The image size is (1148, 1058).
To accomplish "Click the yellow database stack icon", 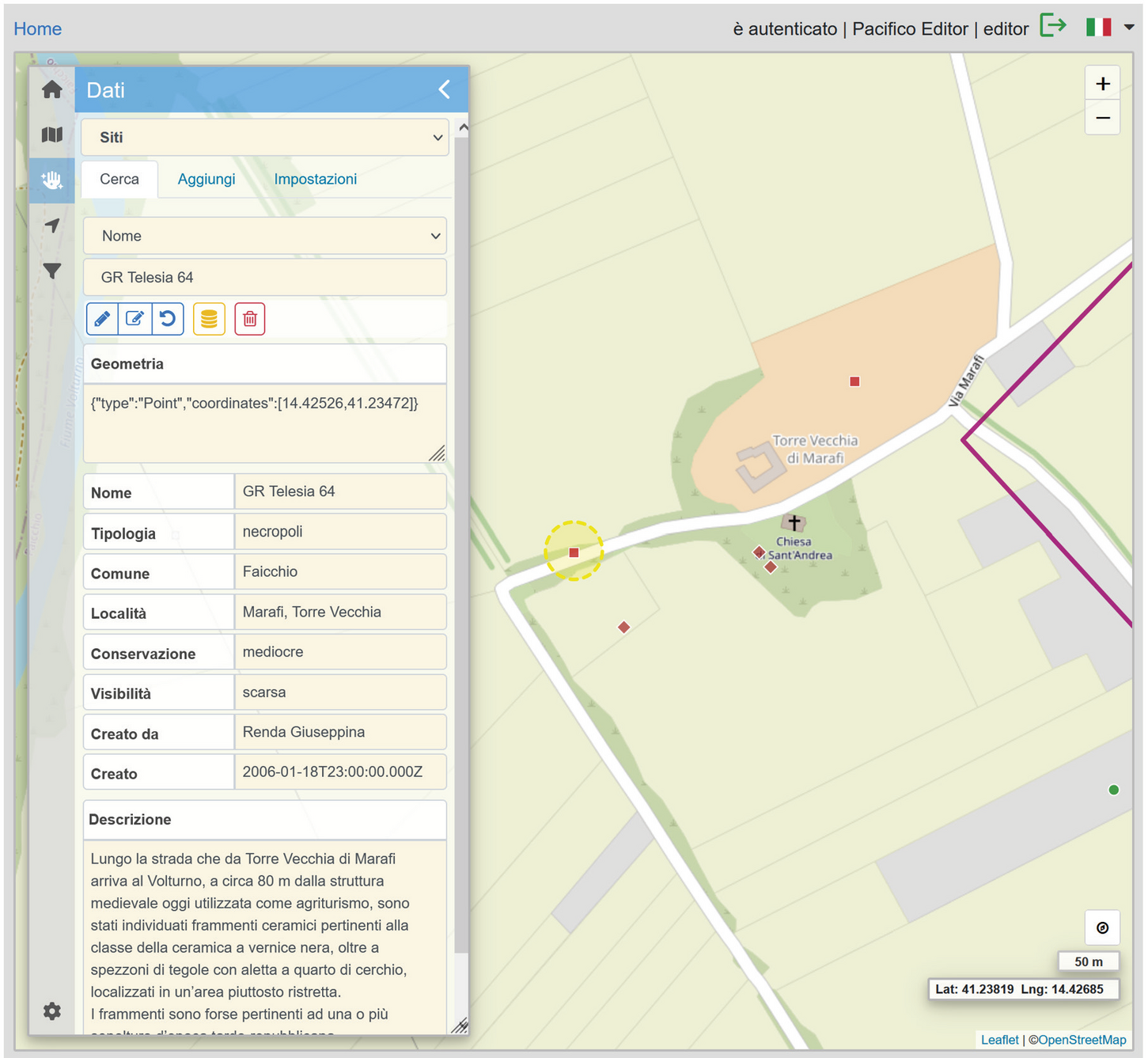I will point(209,319).
